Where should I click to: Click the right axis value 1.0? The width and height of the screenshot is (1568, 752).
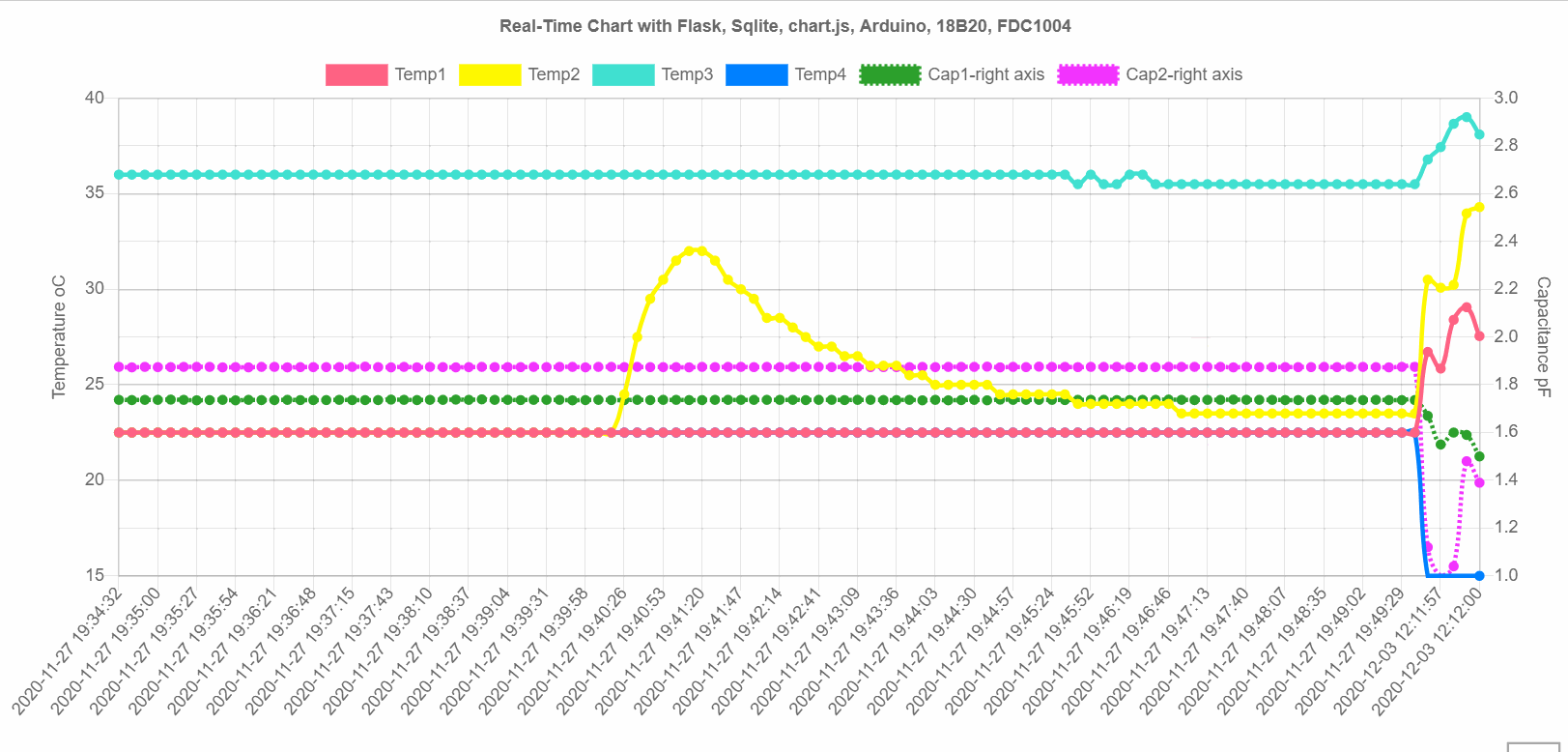[1505, 575]
